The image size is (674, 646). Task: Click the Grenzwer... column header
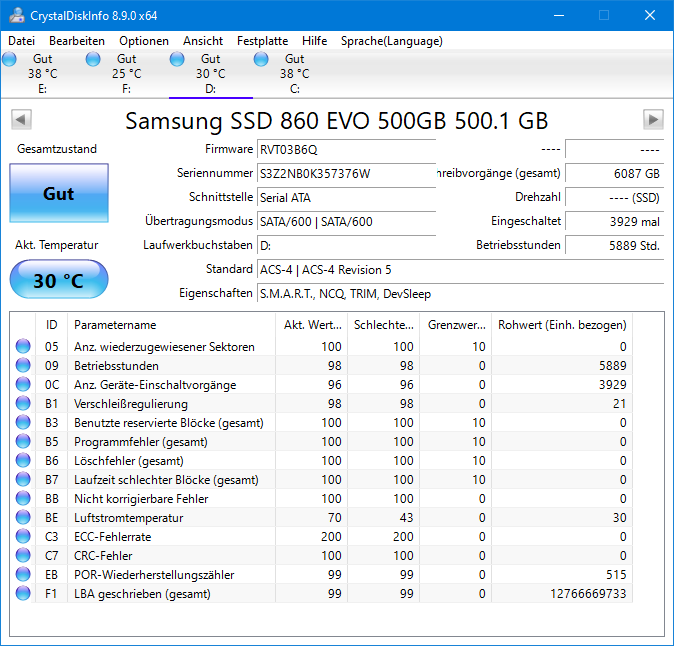click(x=456, y=325)
